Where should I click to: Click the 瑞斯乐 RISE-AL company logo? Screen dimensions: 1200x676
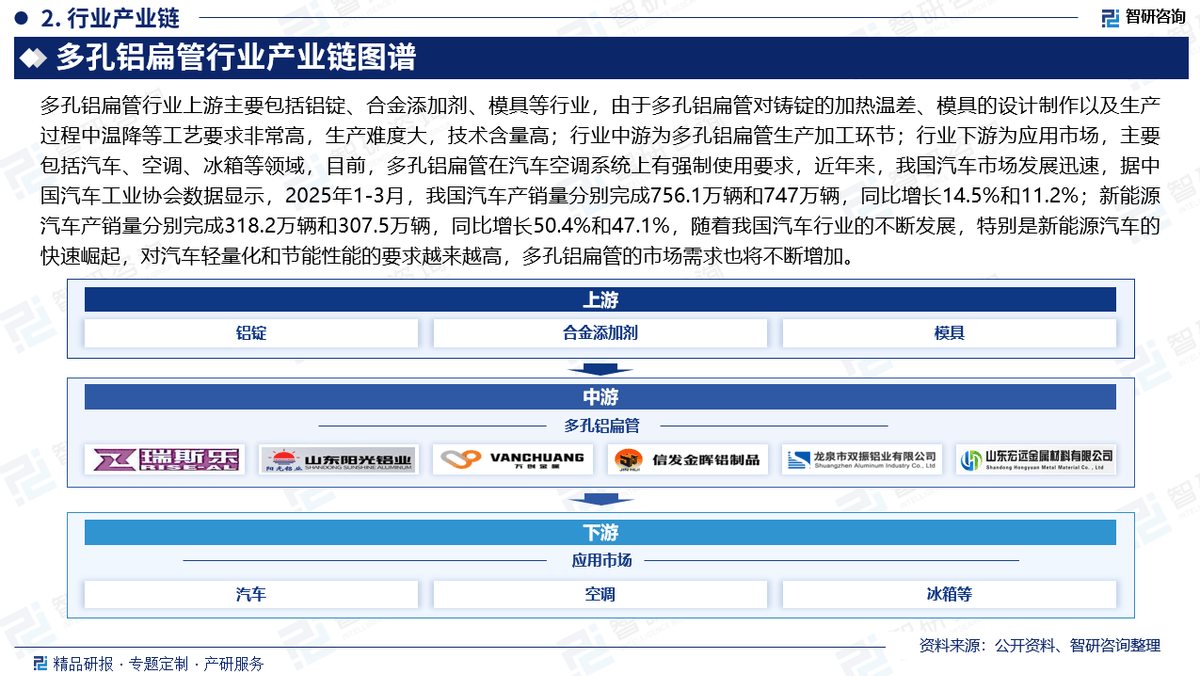pos(167,459)
